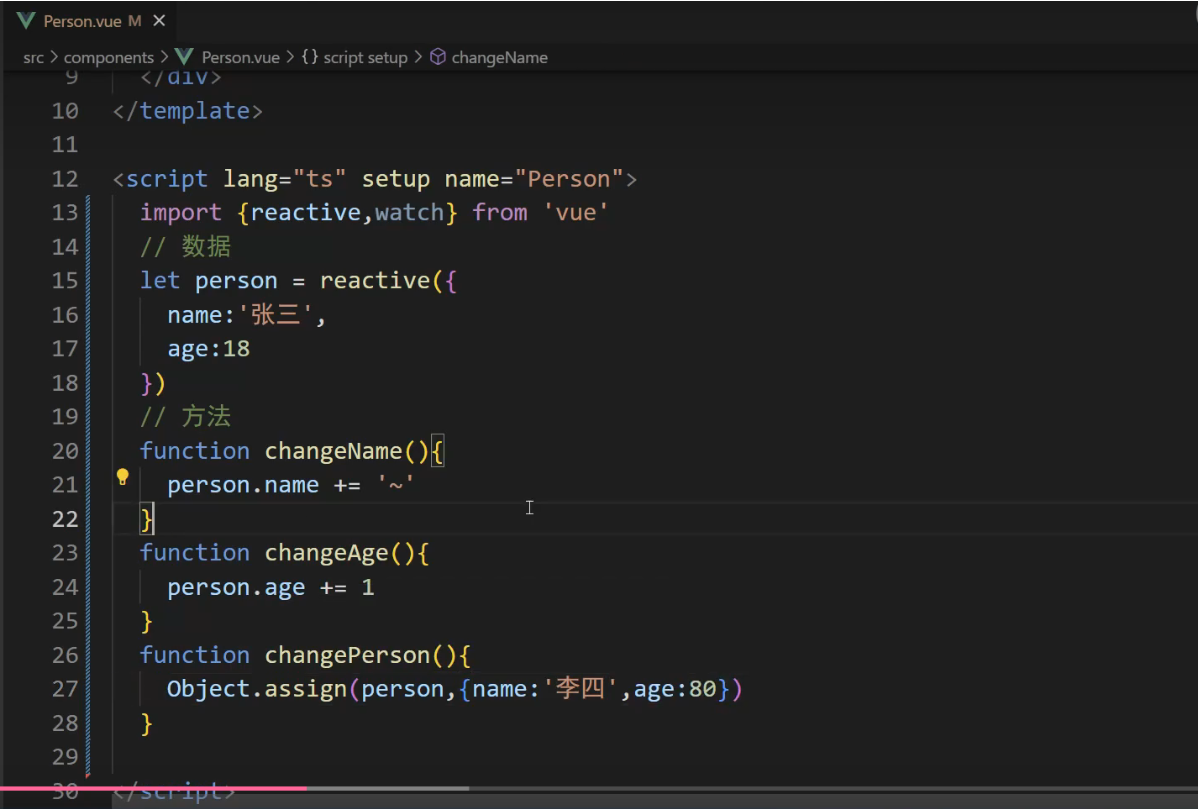The image size is (1199, 809).
Task: Click line number 12 in the gutter
Action: click(x=65, y=179)
